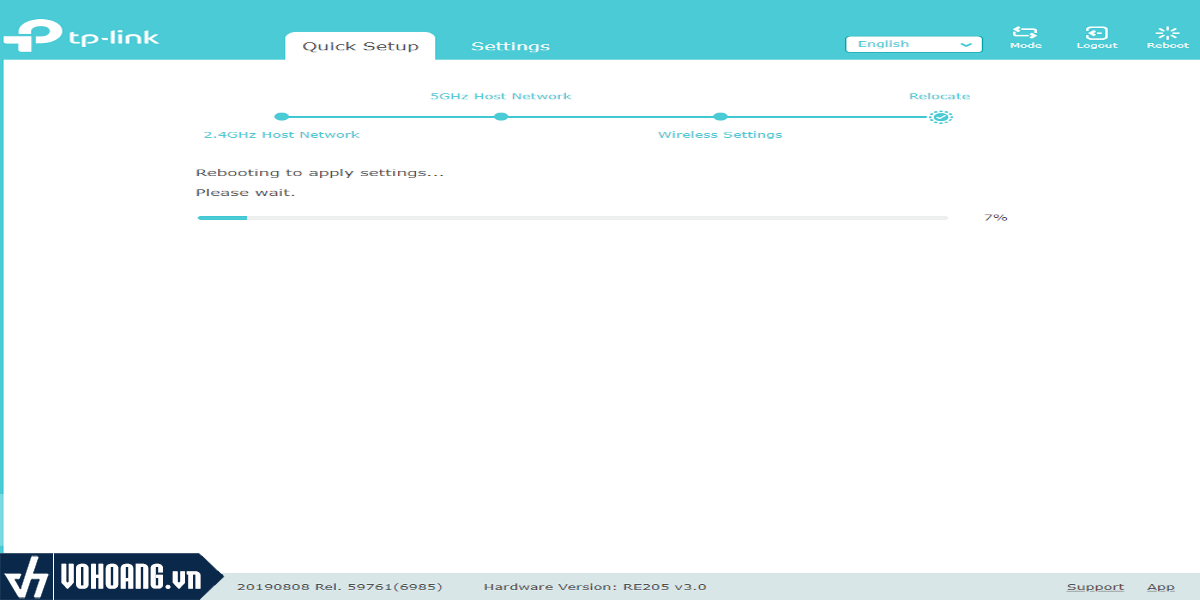Click the Please wait text
Image resolution: width=1200 pixels, height=600 pixels.
tap(246, 192)
